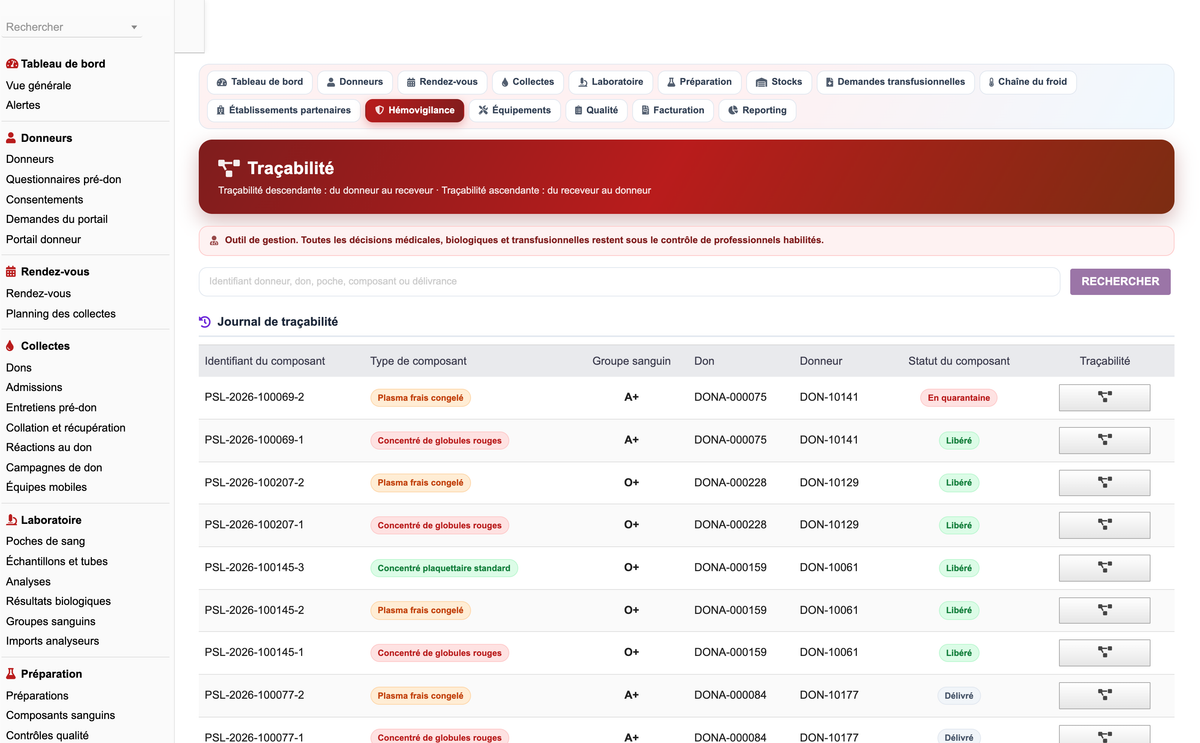Go to Admissions
This screenshot has height=743, width=1200.
[34, 388]
